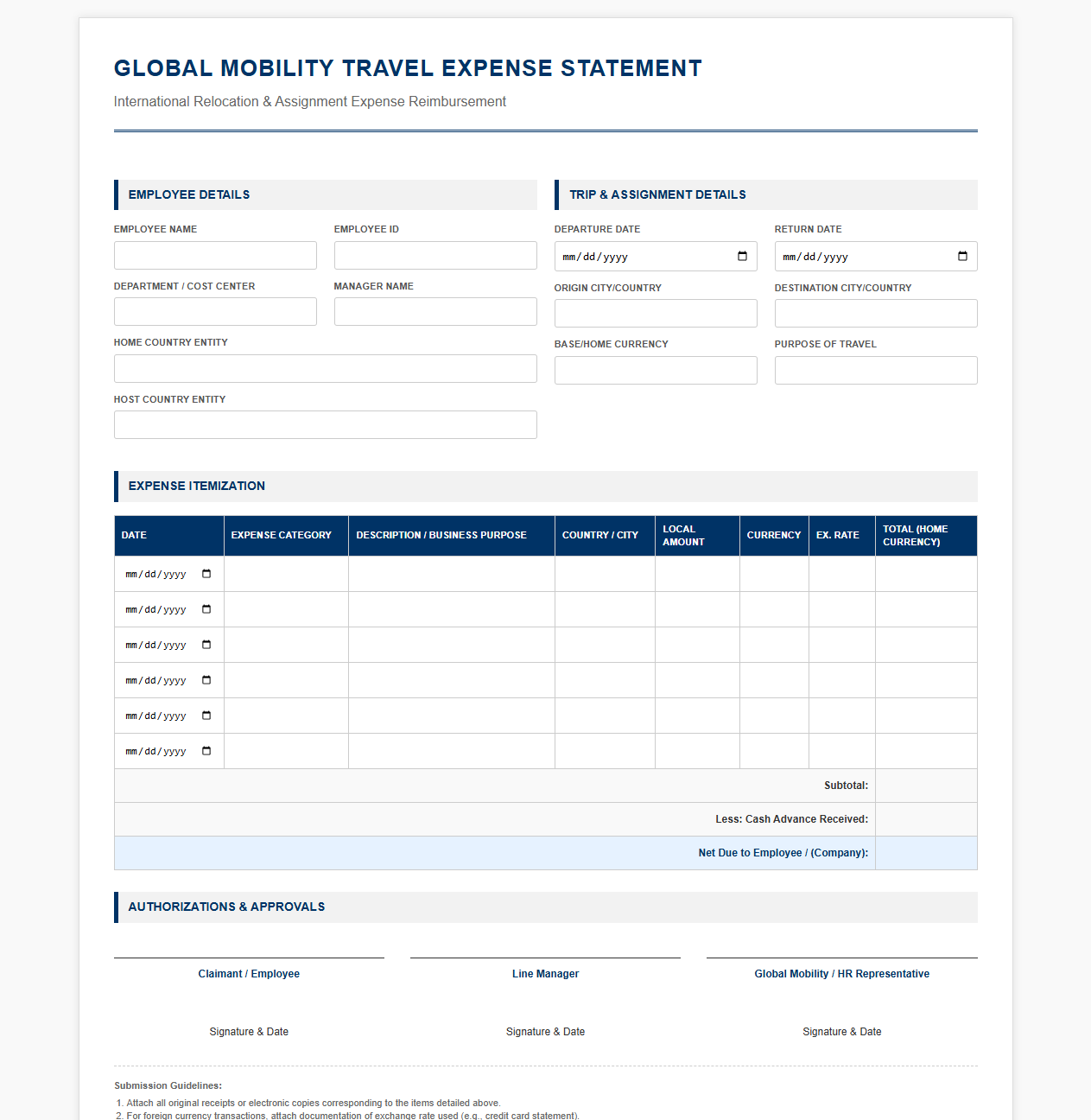Click first row Expense Category cell
This screenshot has width=1091, height=1120.
[x=286, y=574]
